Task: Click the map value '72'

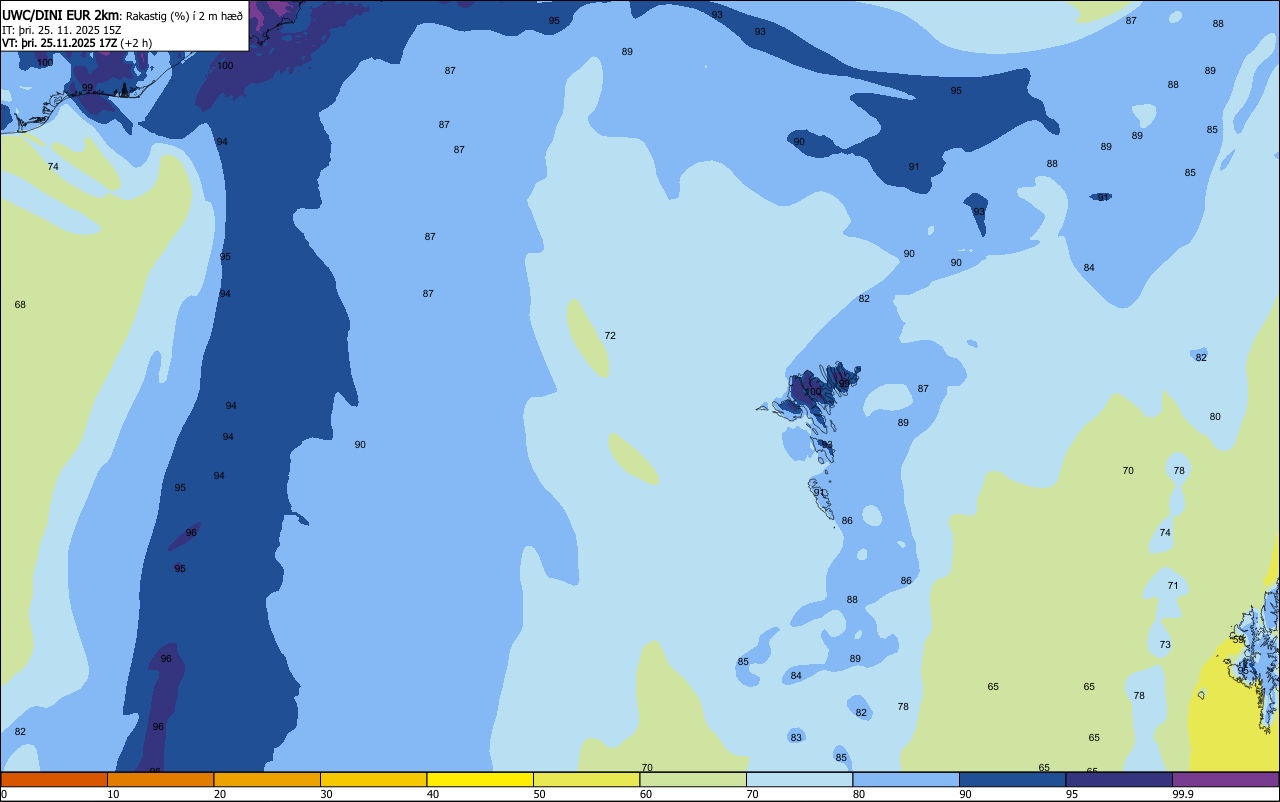Action: pyautogui.click(x=610, y=336)
